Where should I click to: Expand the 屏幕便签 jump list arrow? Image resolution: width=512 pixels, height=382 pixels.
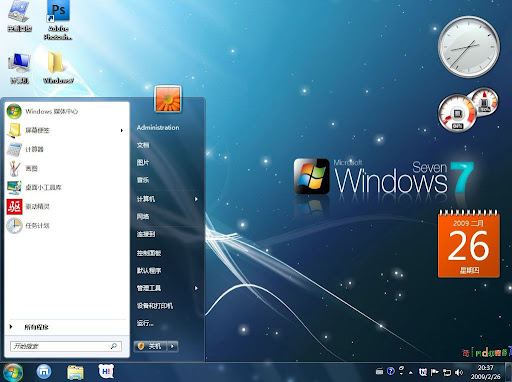pos(122,130)
